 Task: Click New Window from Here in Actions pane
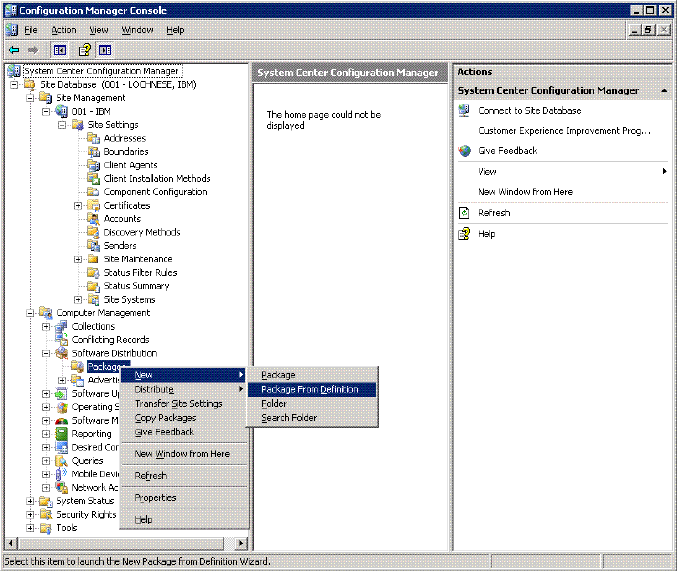click(x=525, y=192)
